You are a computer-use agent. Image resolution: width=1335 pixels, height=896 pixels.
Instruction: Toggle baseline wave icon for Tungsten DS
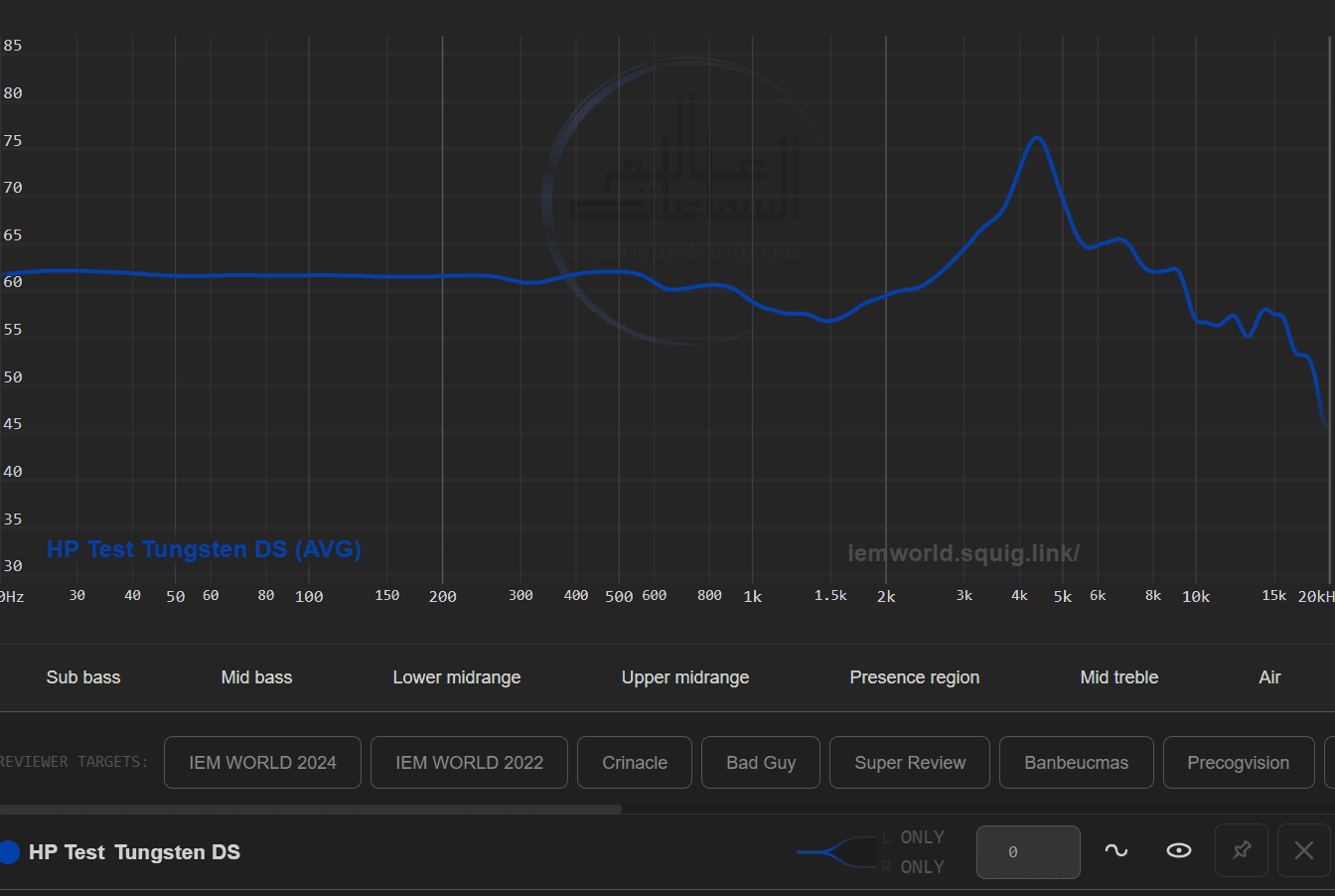tap(1116, 851)
